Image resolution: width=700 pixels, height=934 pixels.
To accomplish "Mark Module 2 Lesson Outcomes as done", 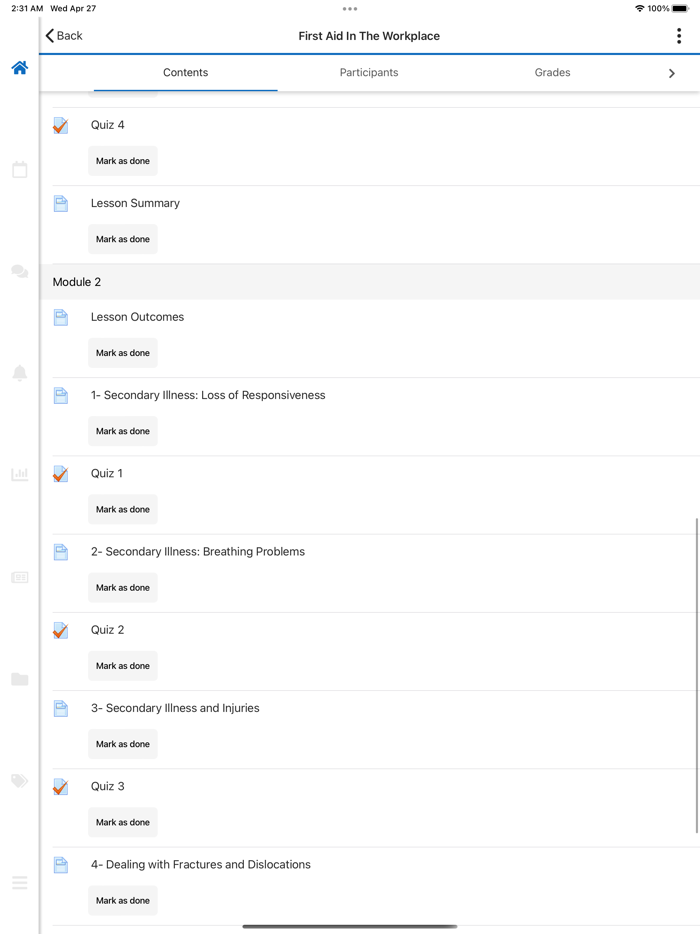I will [123, 353].
